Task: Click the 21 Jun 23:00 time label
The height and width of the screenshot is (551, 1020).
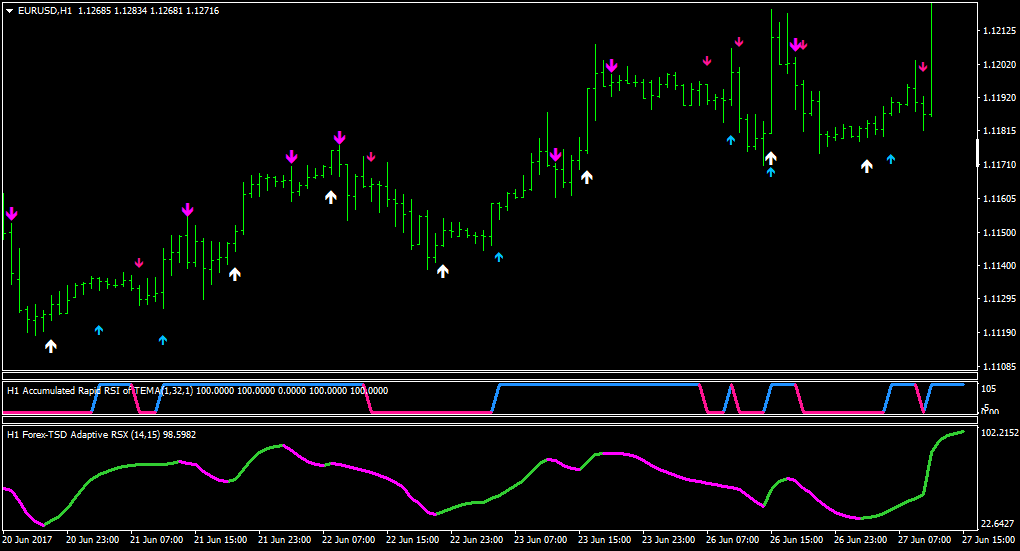Action: click(284, 539)
